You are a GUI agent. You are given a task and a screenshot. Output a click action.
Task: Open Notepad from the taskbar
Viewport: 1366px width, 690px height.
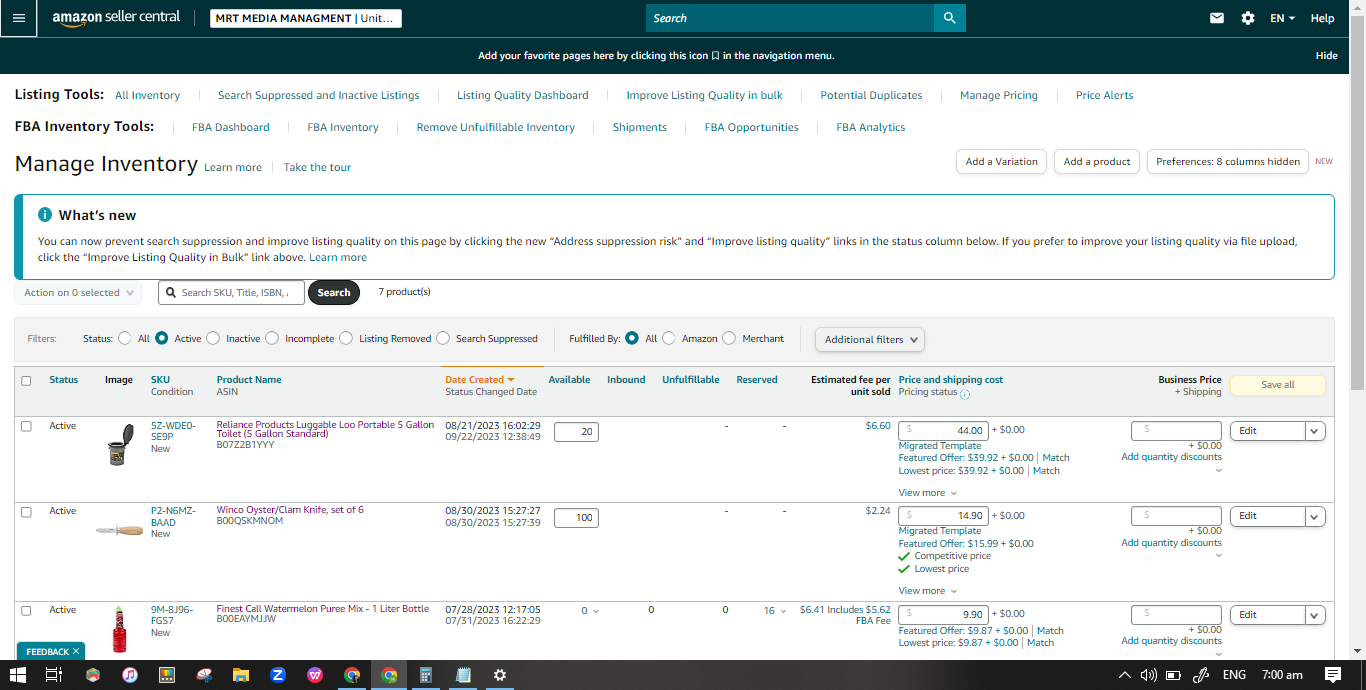coord(463,675)
